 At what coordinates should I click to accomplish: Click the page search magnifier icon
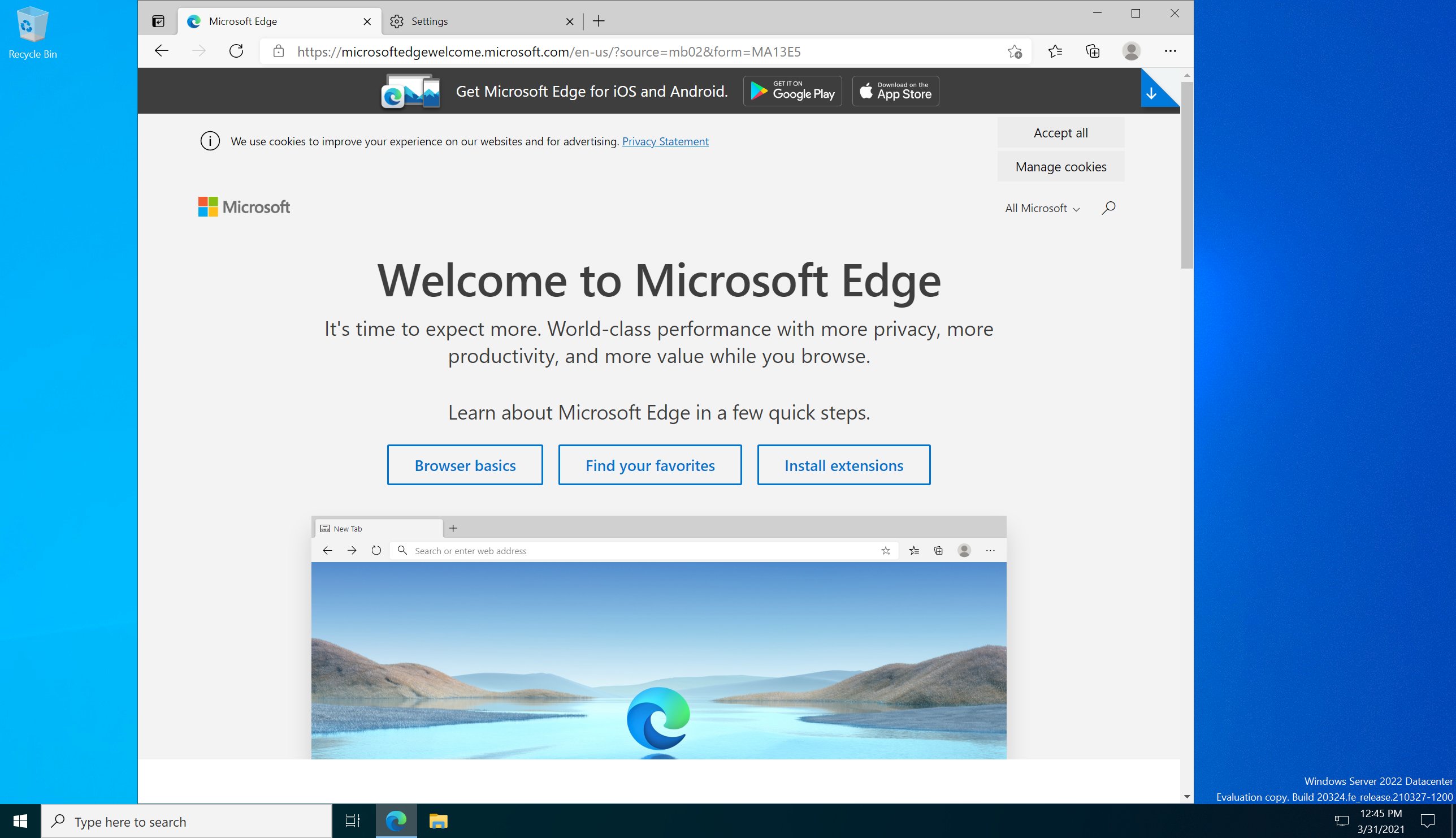tap(1108, 208)
